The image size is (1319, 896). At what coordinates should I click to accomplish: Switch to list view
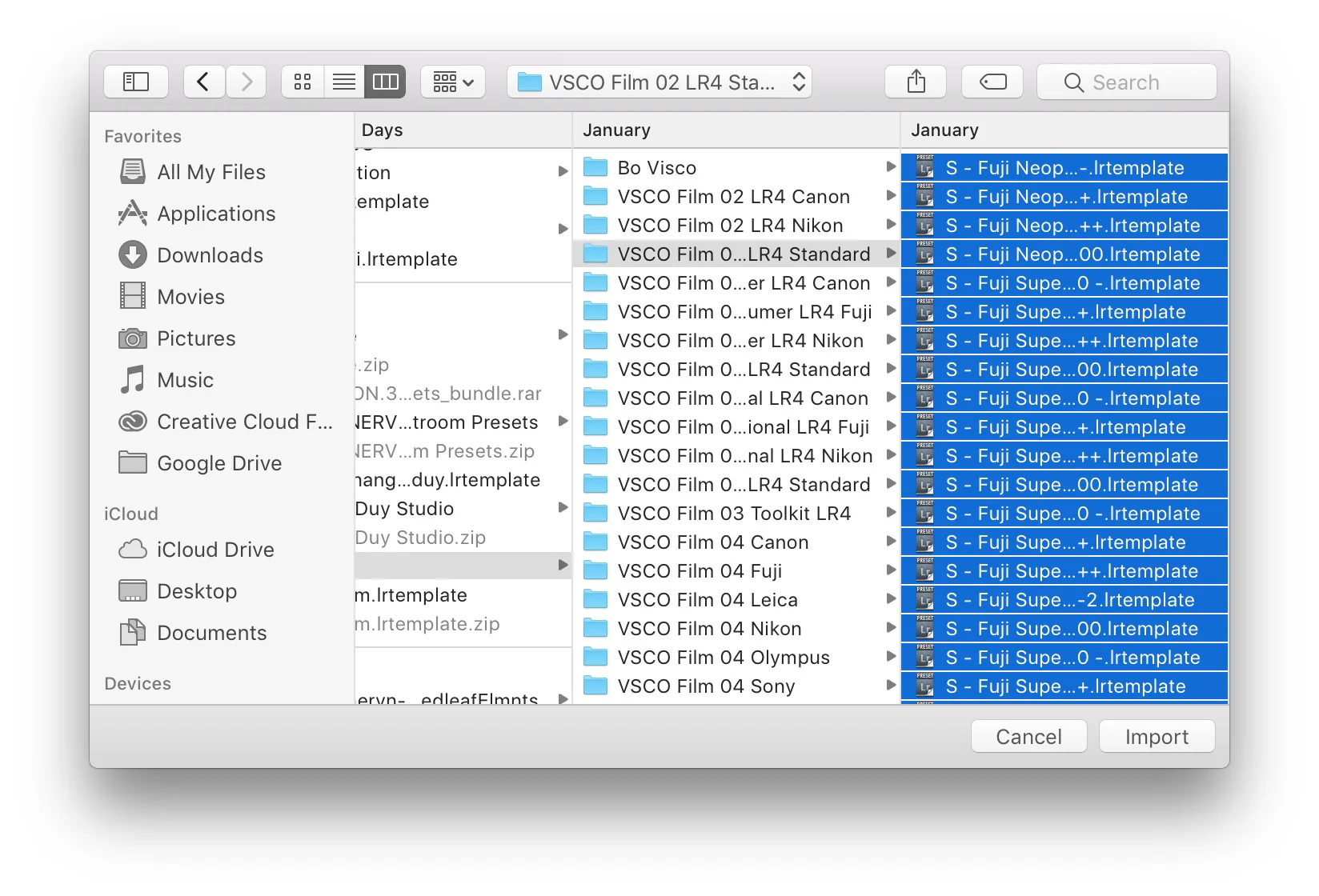click(344, 82)
